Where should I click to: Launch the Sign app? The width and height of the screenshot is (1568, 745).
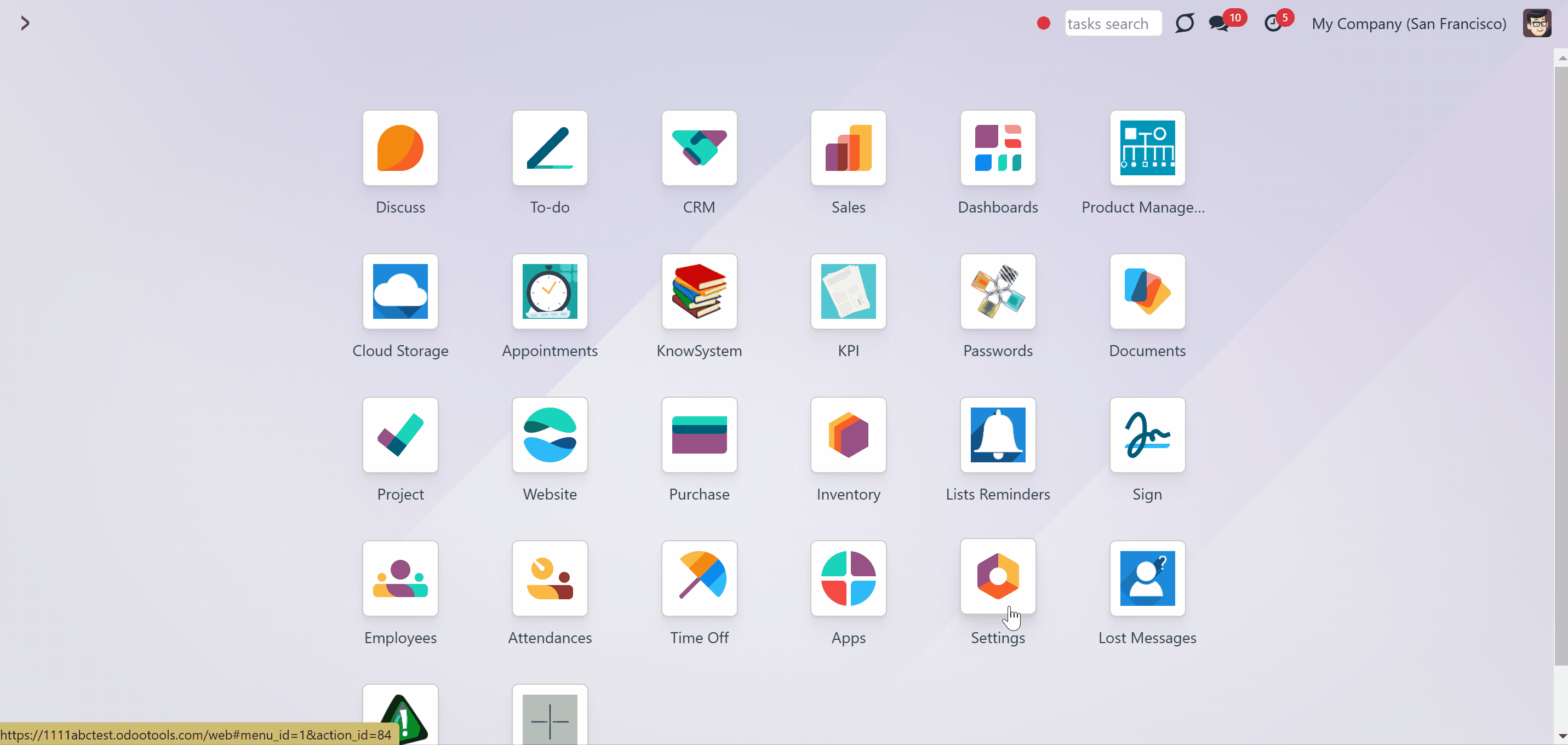[x=1147, y=435]
